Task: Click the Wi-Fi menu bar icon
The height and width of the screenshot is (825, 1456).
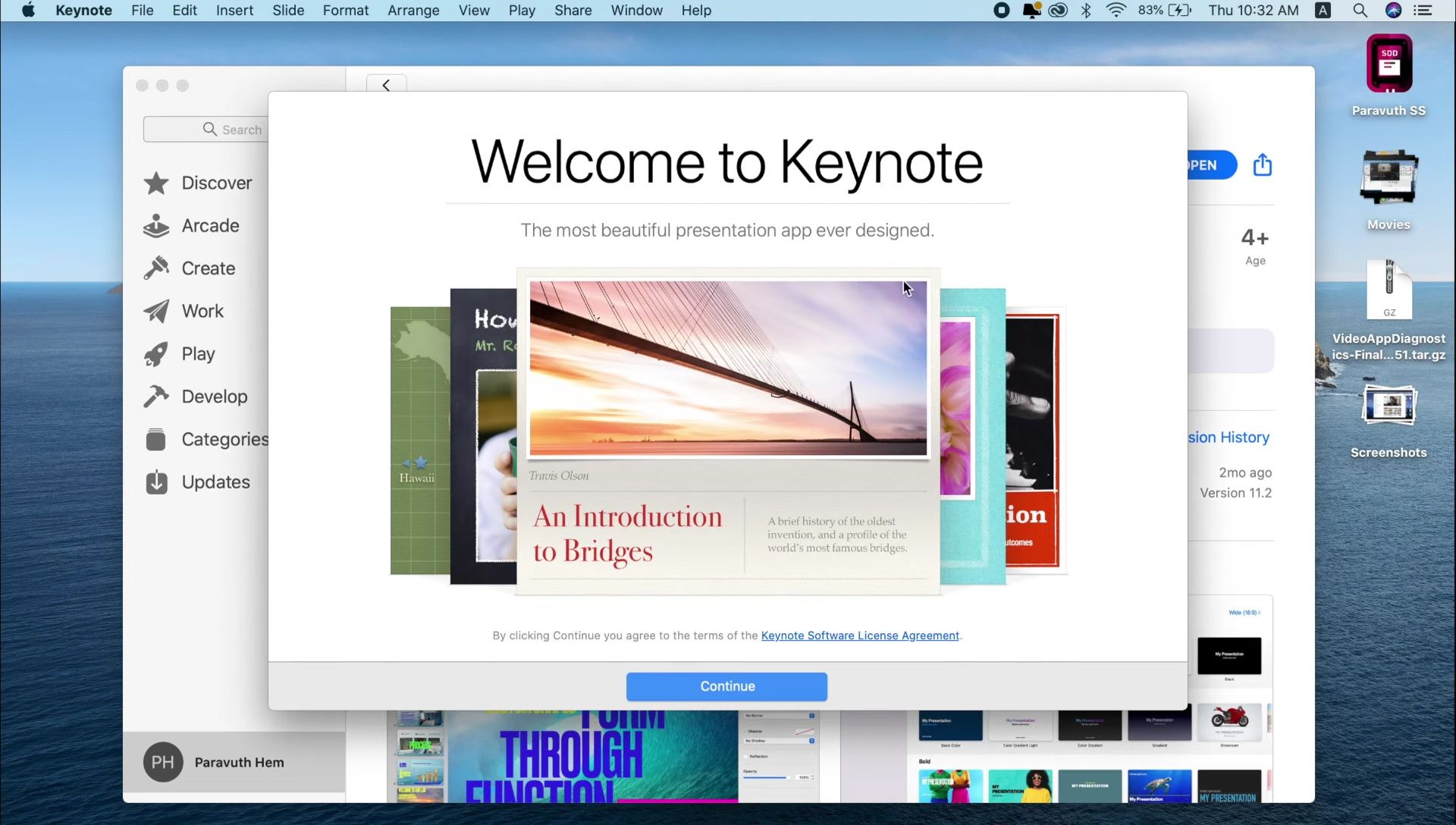Action: pyautogui.click(x=1116, y=11)
